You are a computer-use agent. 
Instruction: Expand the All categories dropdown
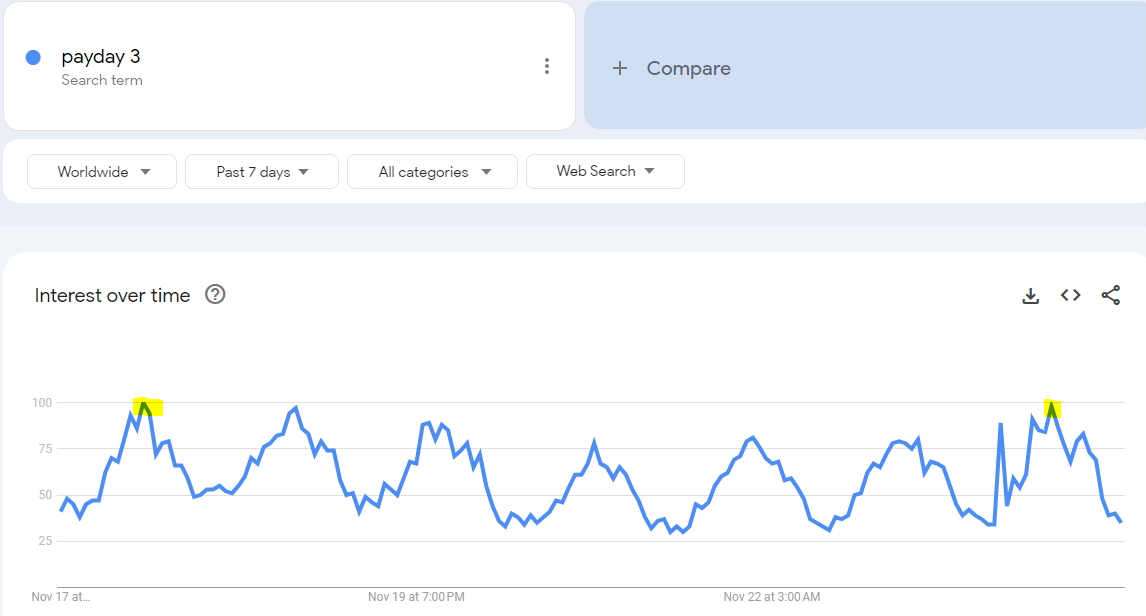click(x=432, y=172)
